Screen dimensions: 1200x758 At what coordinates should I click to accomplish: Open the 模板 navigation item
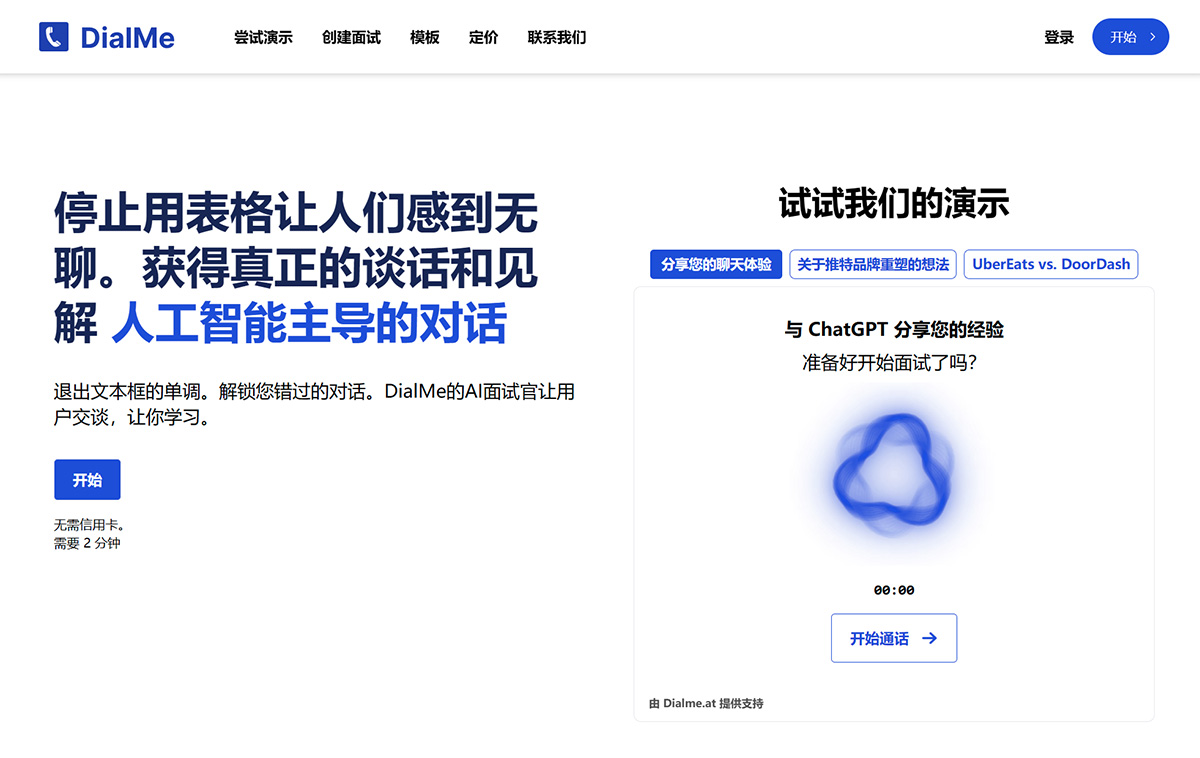pyautogui.click(x=424, y=37)
